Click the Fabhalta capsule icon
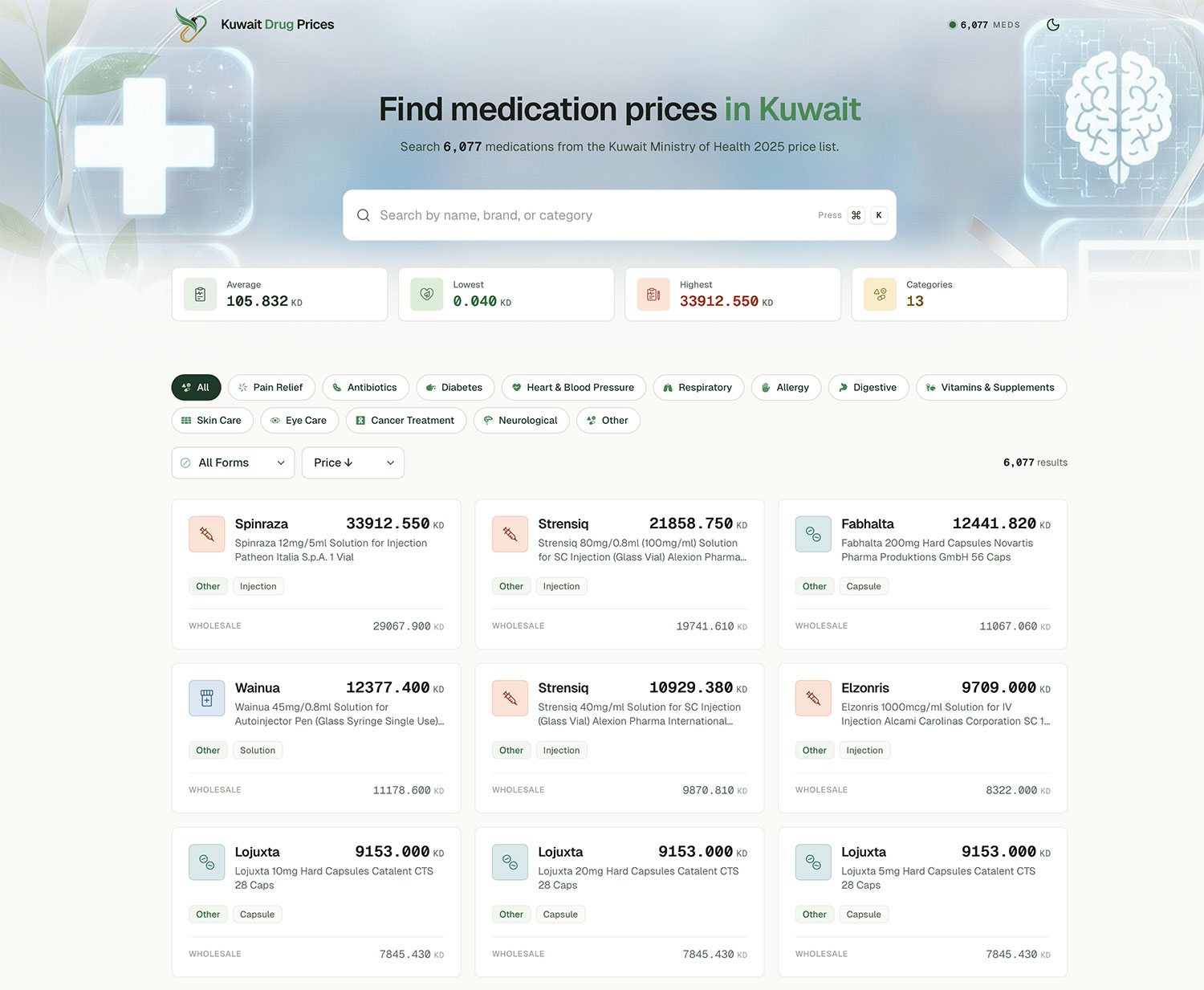The height and width of the screenshot is (990, 1204). [x=813, y=534]
